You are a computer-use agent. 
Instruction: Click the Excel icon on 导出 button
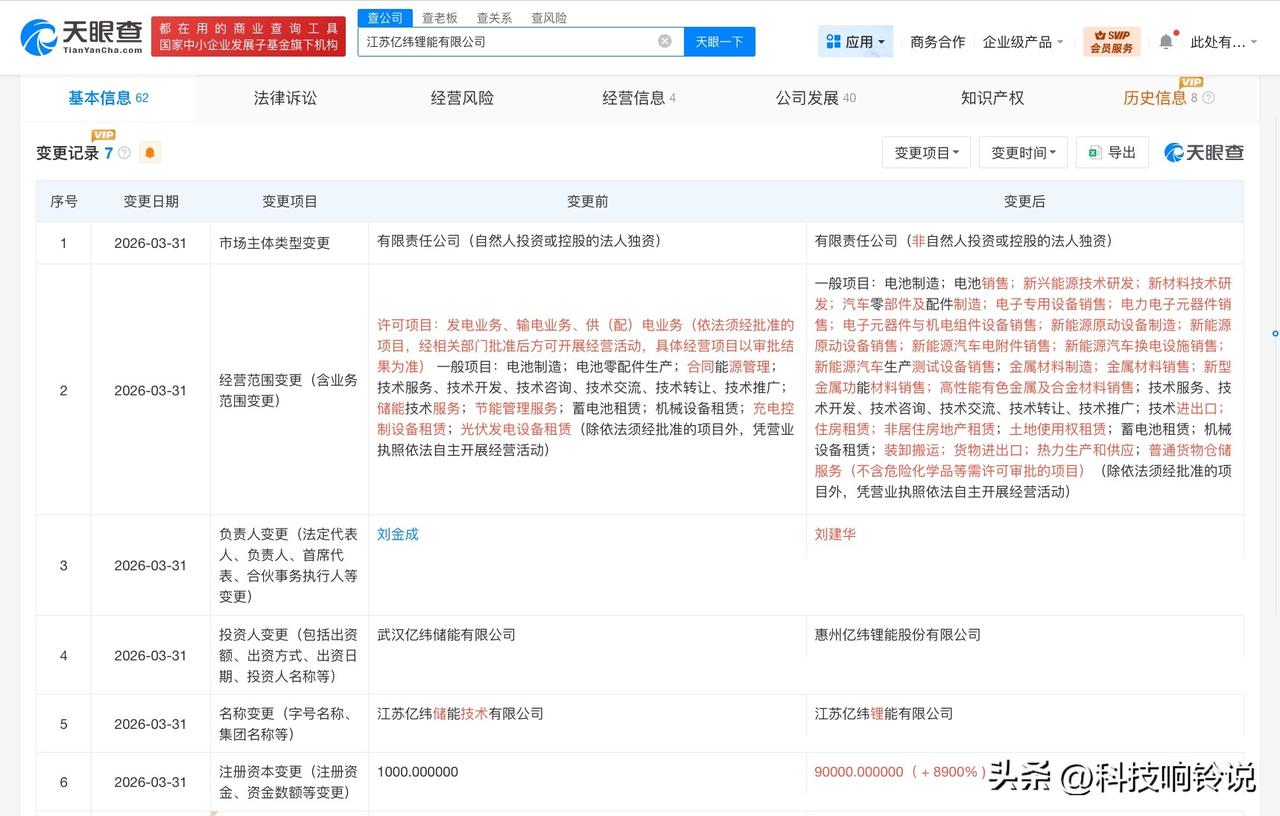[1094, 153]
